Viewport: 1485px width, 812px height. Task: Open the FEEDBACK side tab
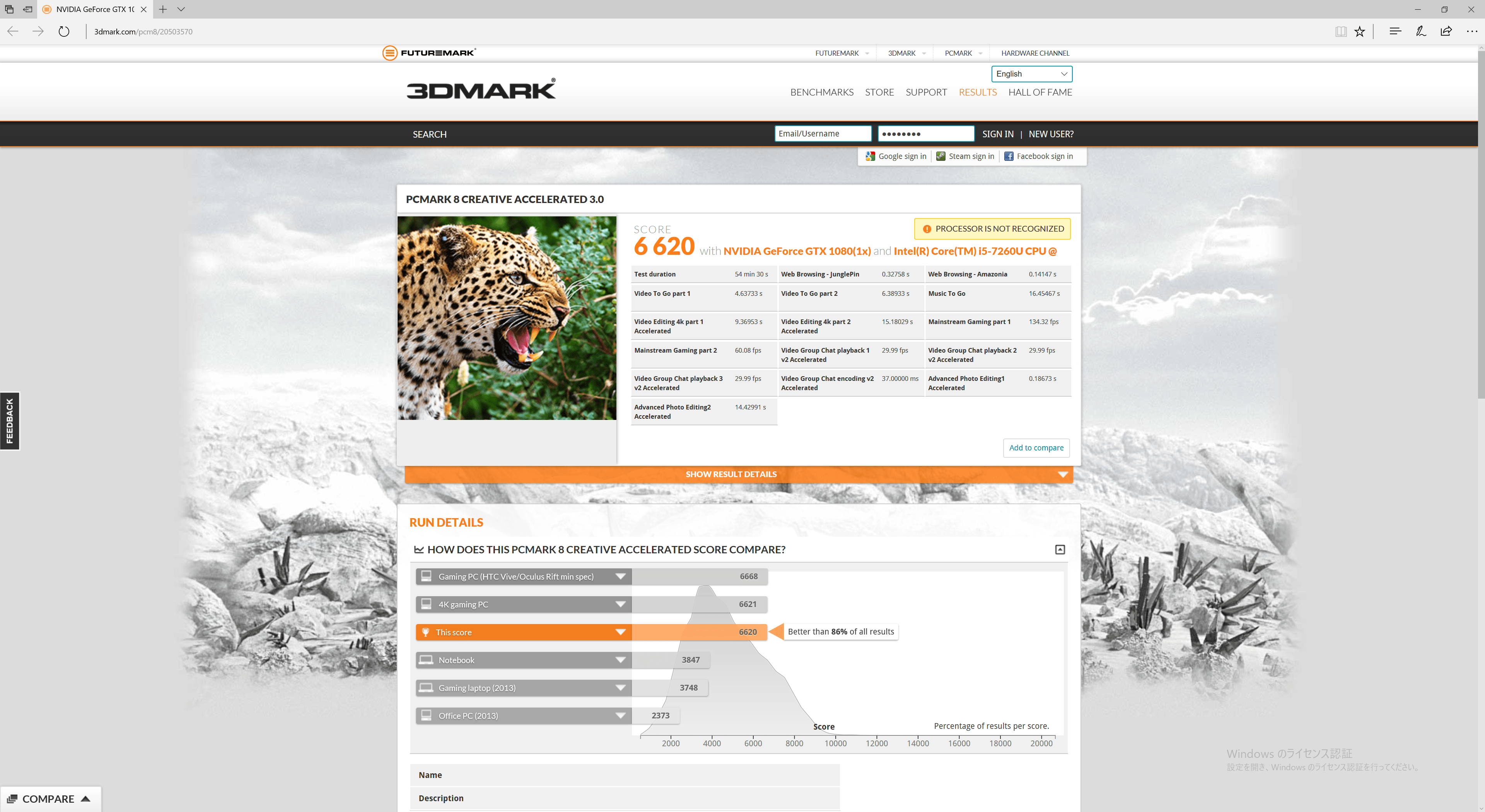click(x=10, y=421)
